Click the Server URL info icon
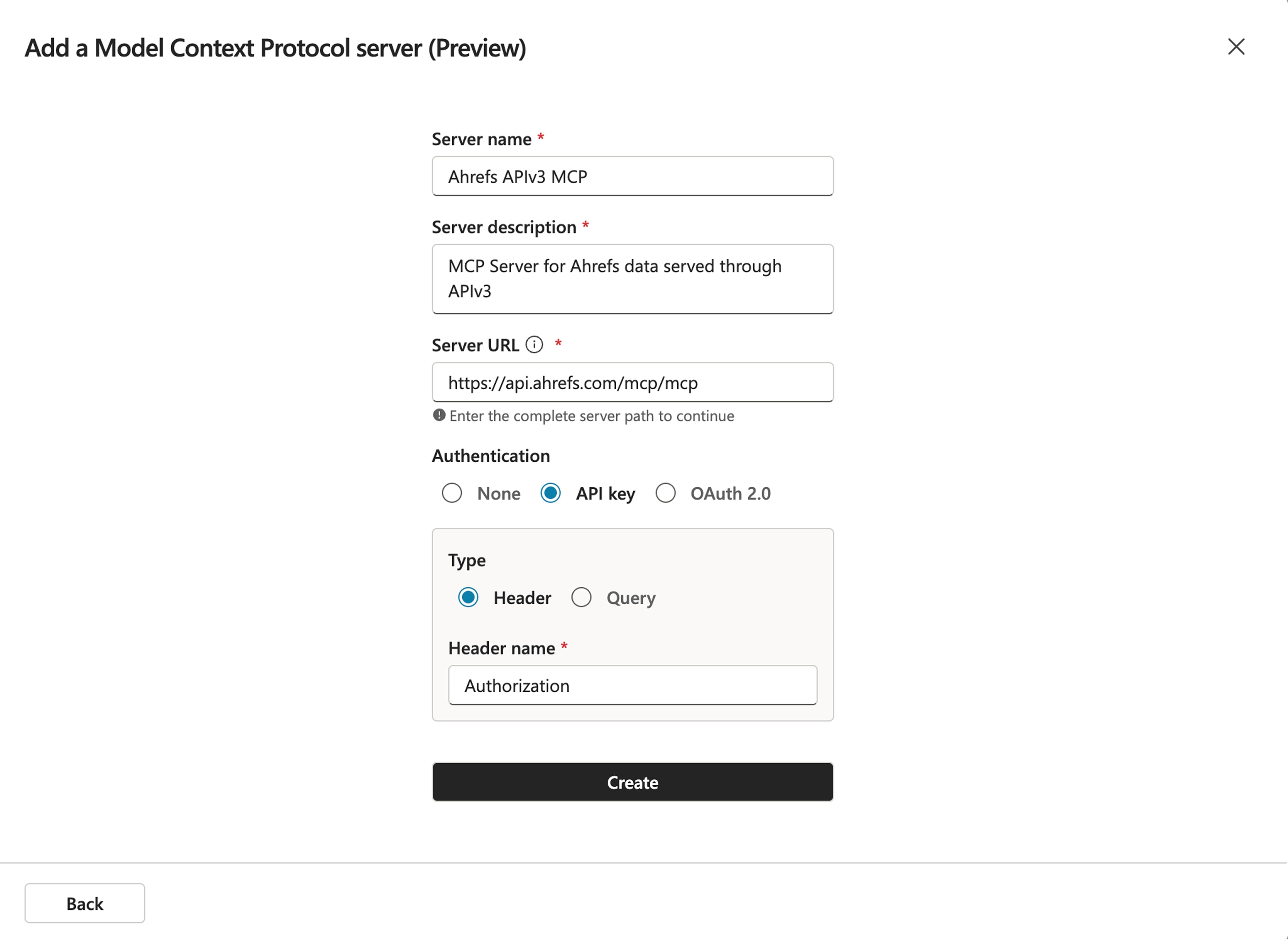1288x939 pixels. (534, 344)
